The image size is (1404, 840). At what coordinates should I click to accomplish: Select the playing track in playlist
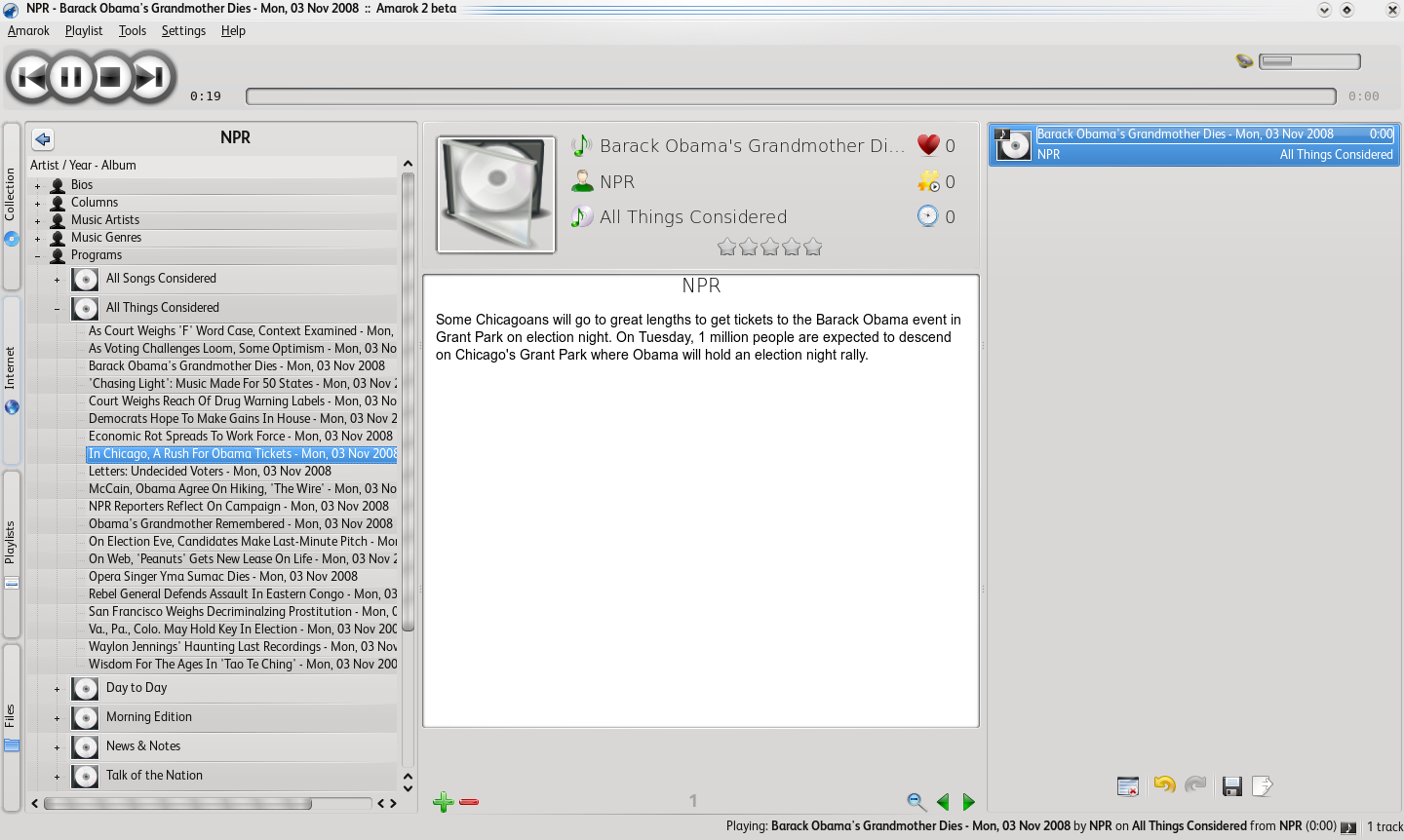(1194, 144)
